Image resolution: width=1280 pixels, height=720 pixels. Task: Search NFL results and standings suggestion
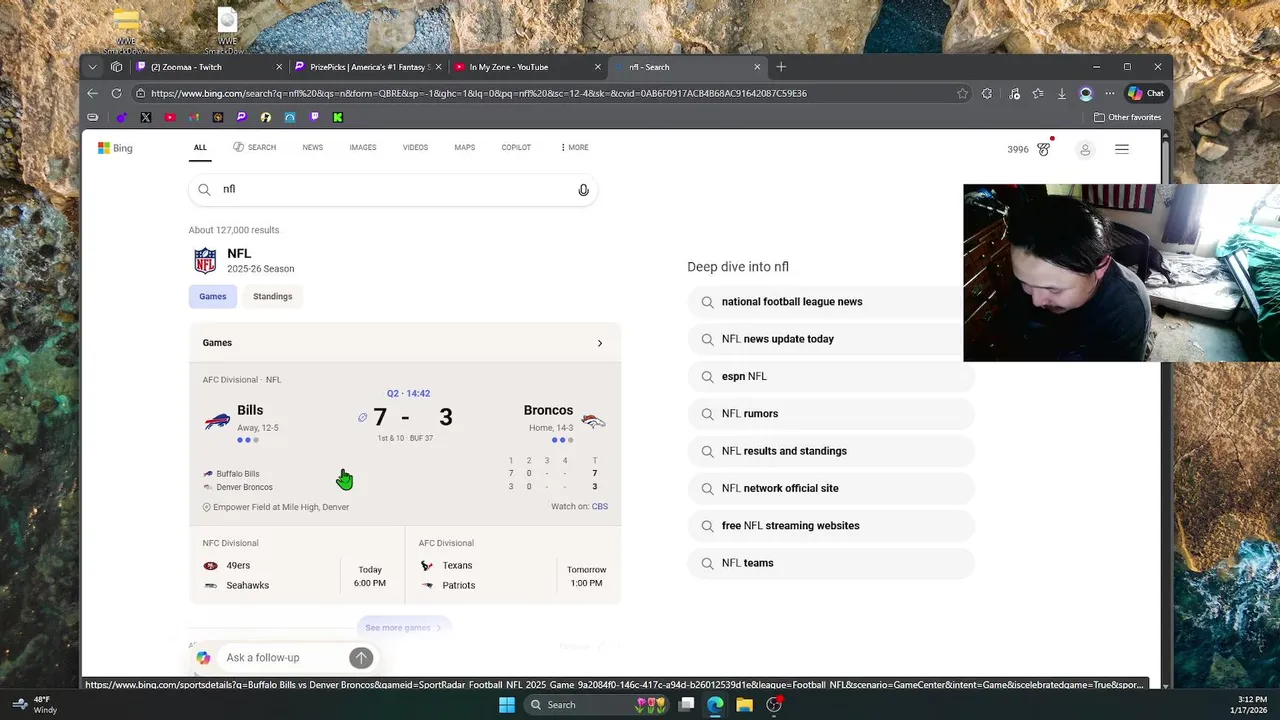(831, 451)
